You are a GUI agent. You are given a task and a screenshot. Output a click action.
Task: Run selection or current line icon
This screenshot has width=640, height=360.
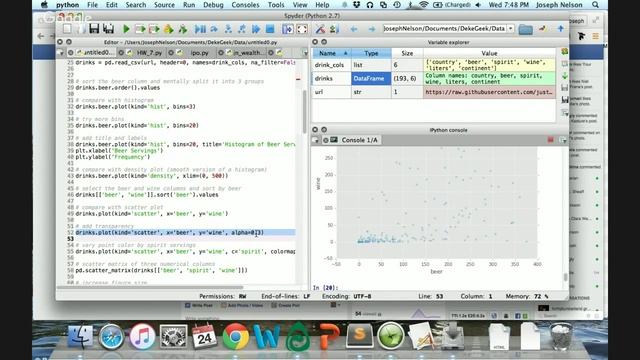tap(169, 29)
